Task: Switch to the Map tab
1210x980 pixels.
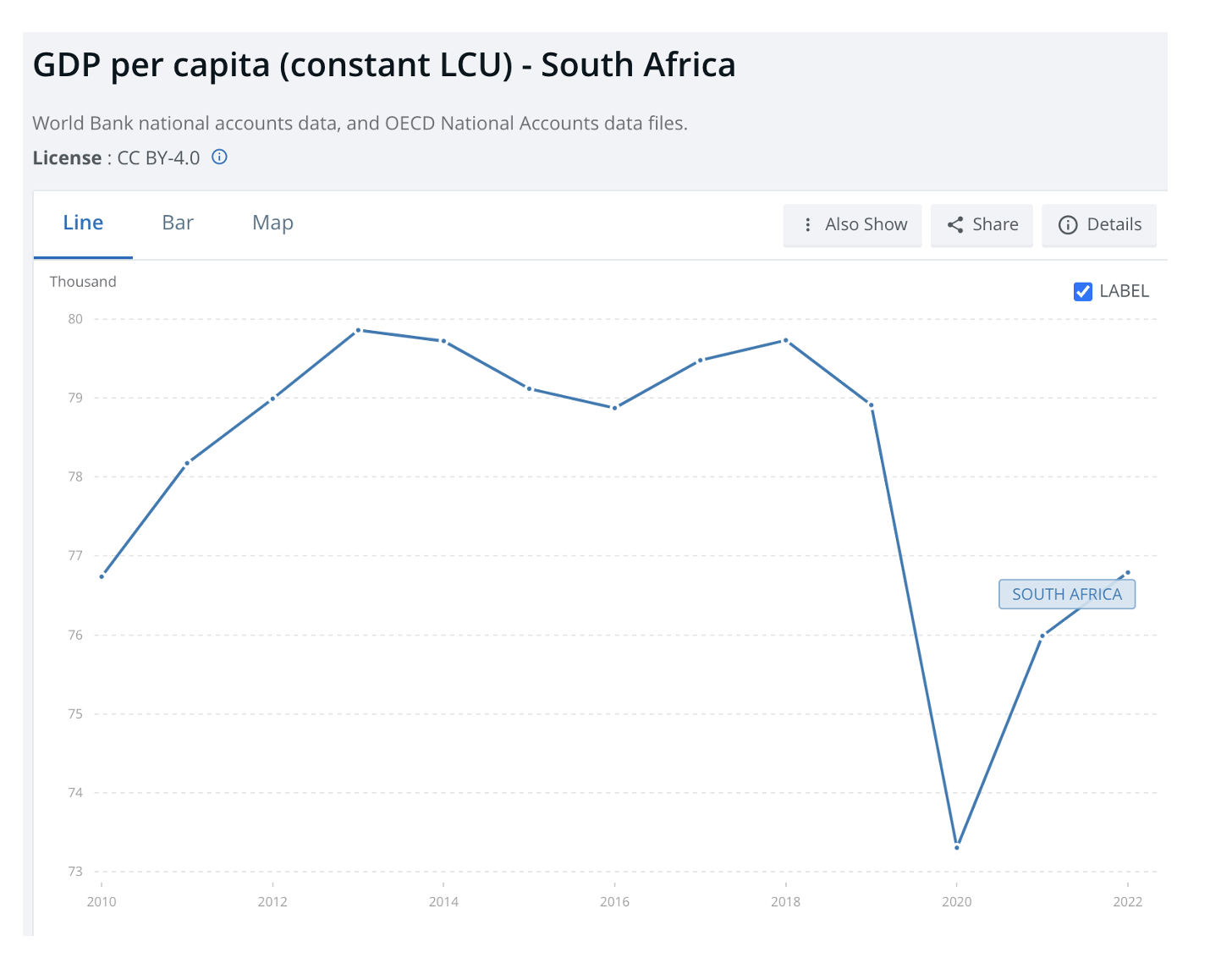Action: point(272,223)
